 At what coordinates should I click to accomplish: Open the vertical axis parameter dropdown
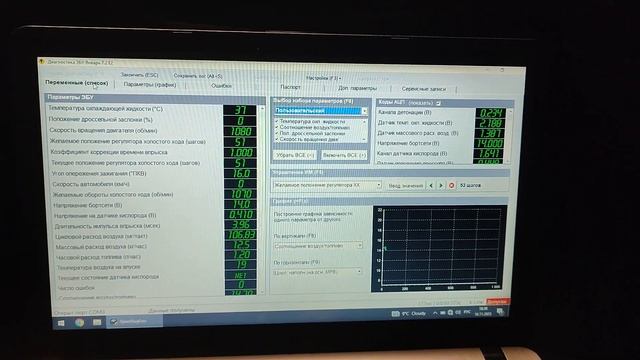[x=360, y=246]
